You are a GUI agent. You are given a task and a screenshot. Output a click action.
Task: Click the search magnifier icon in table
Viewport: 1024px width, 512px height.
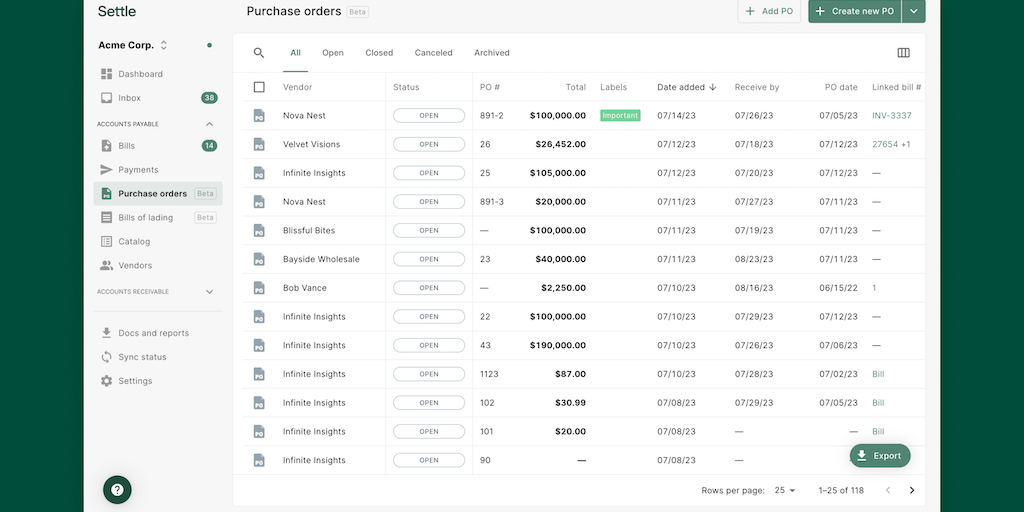point(259,53)
